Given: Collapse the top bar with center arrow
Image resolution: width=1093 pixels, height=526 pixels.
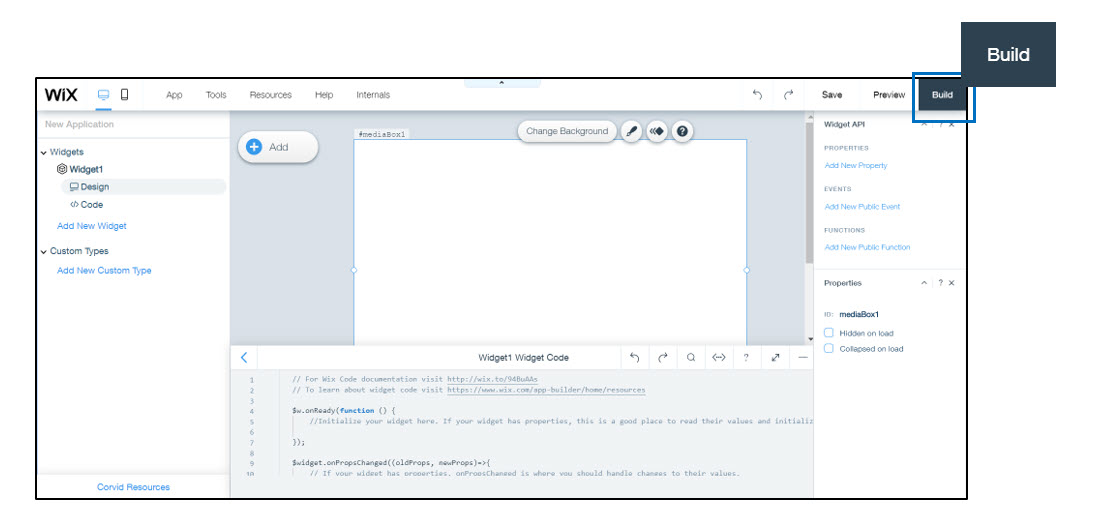Looking at the screenshot, I should 502,83.
